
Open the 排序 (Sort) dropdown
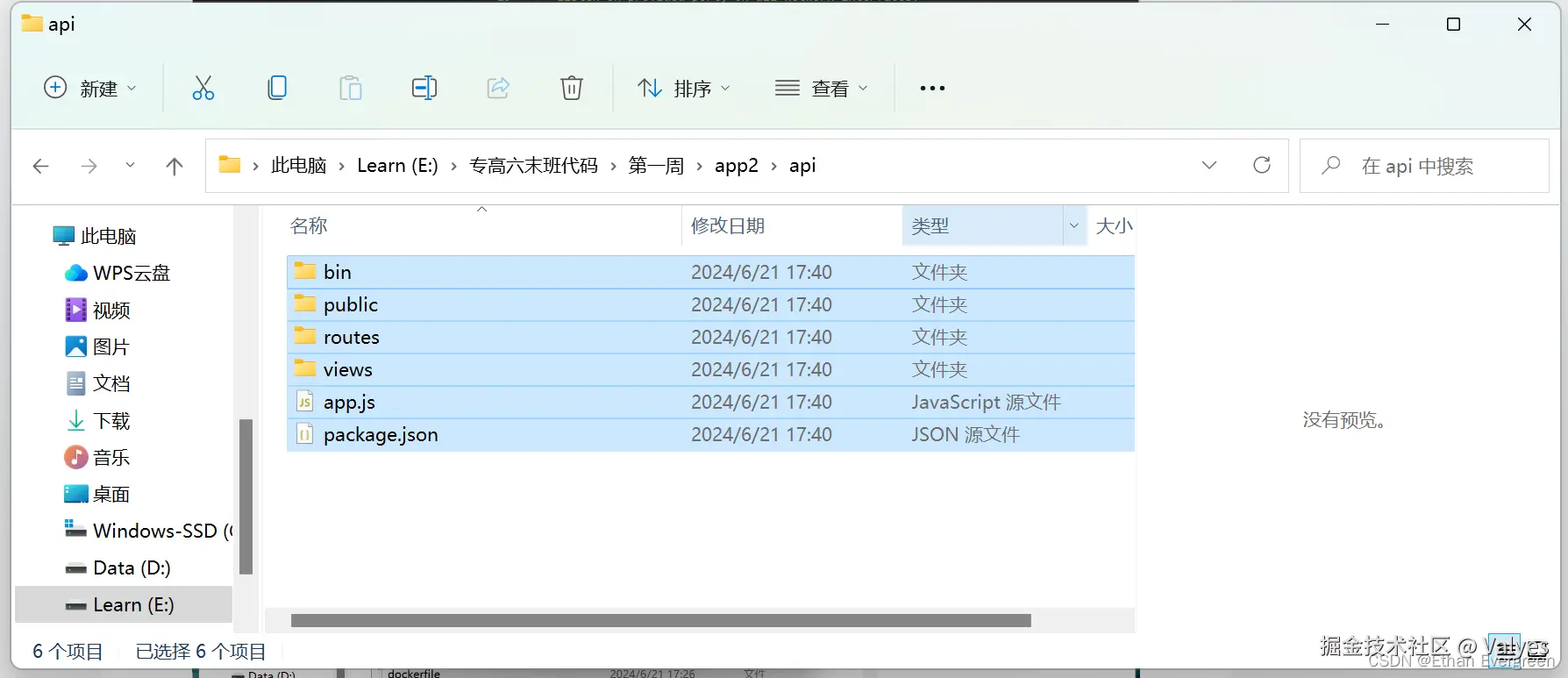[684, 88]
